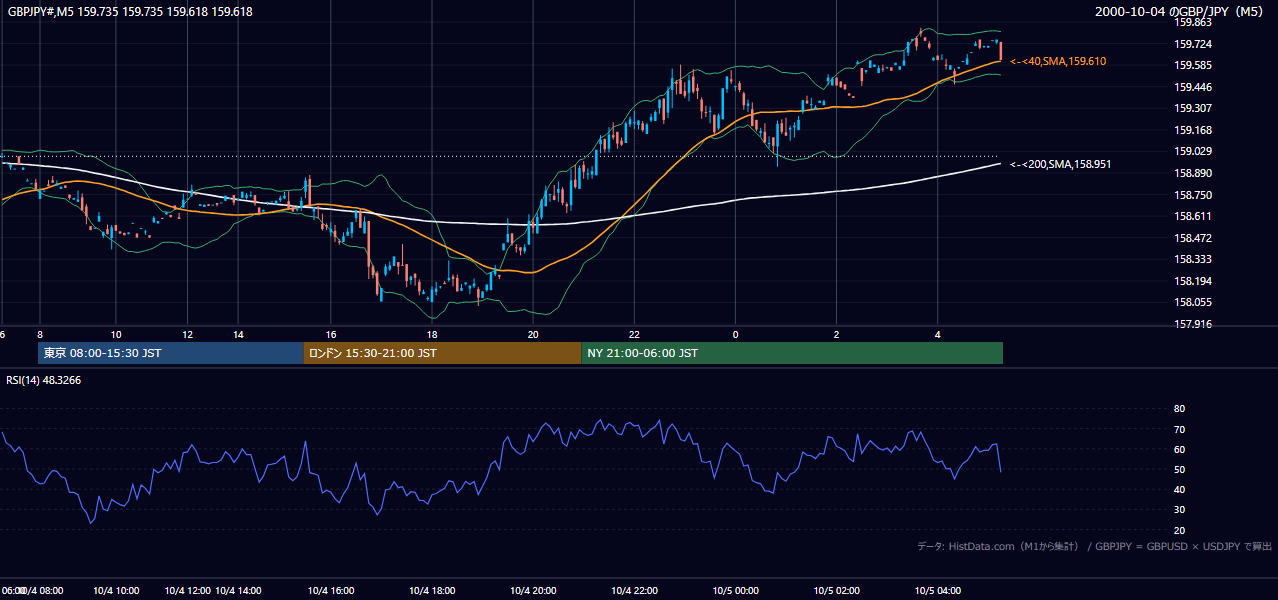
Task: Click the 200 SMA 158.951 label
Action: pyautogui.click(x=1060, y=164)
